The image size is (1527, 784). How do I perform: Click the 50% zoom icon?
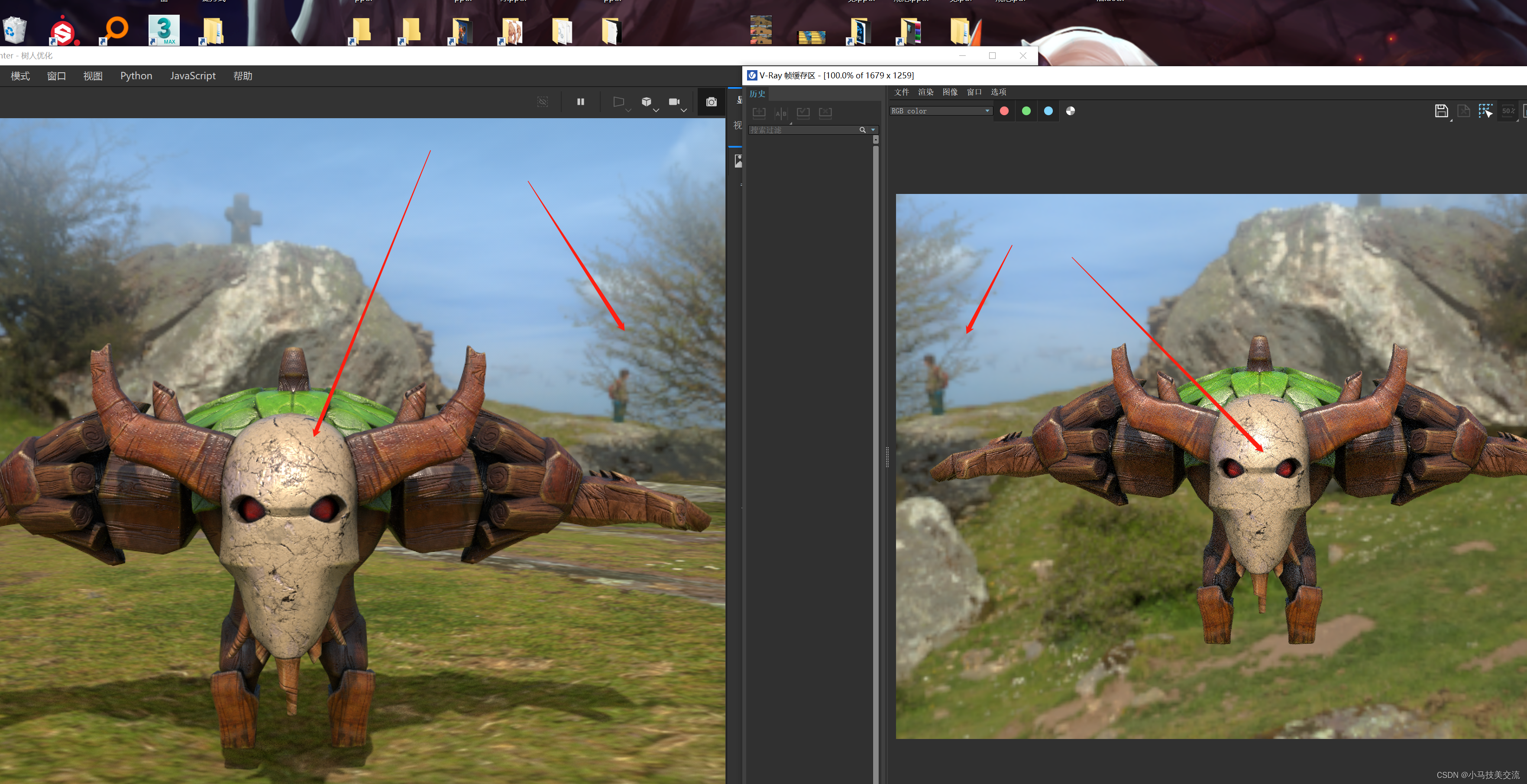pyautogui.click(x=1508, y=111)
